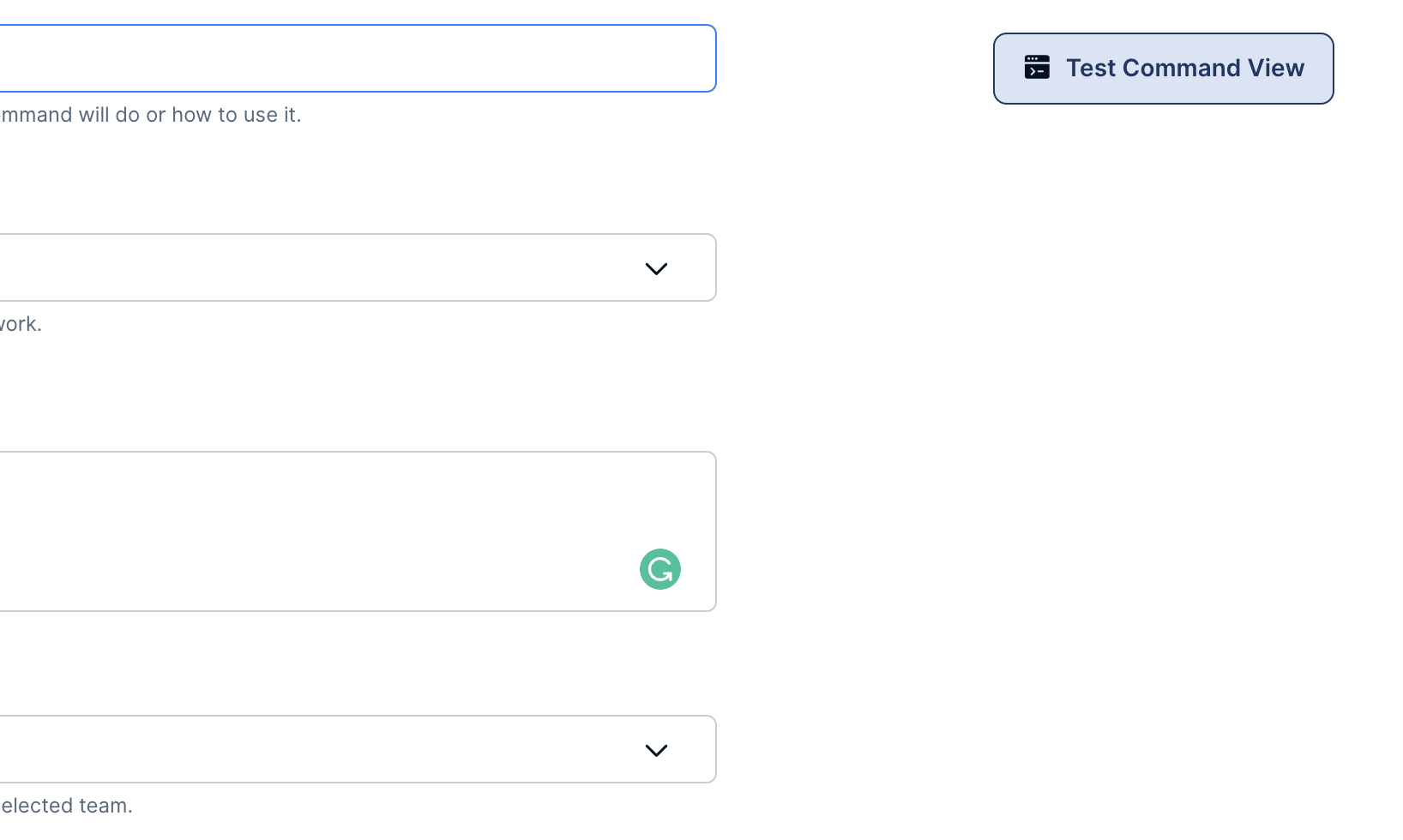Open the team selection combo box
The image size is (1403, 840).
[358, 749]
